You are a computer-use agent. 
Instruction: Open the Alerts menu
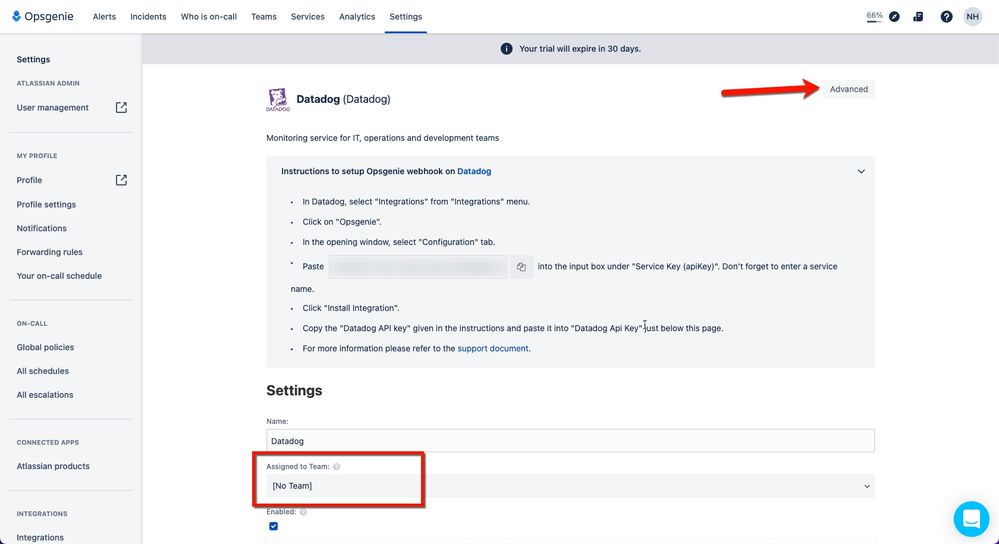104,17
